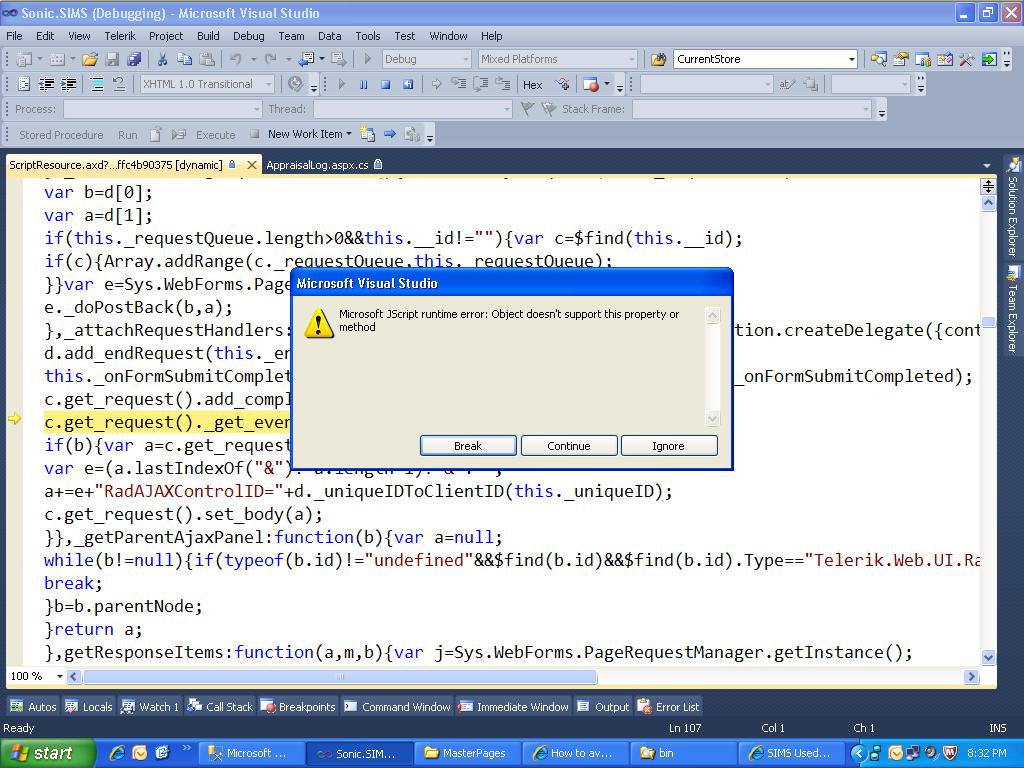Click the editor's scroll-down arrow
1024x768 pixels.
(988, 657)
